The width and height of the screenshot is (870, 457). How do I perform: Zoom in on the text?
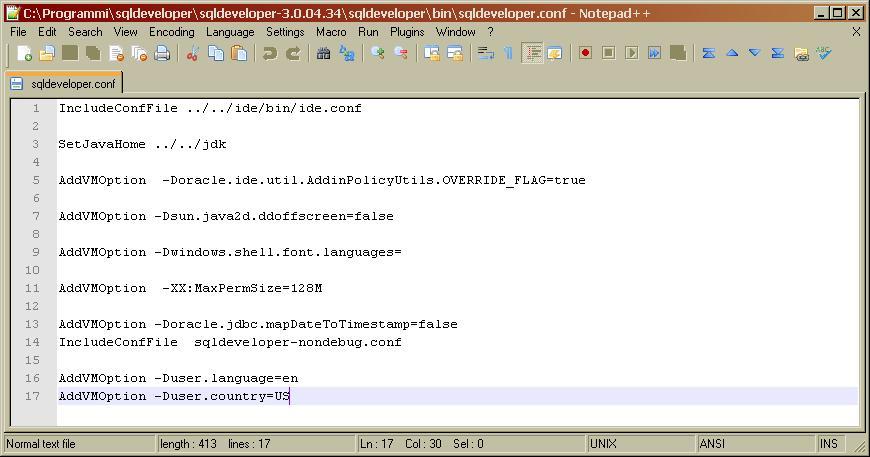click(378, 53)
